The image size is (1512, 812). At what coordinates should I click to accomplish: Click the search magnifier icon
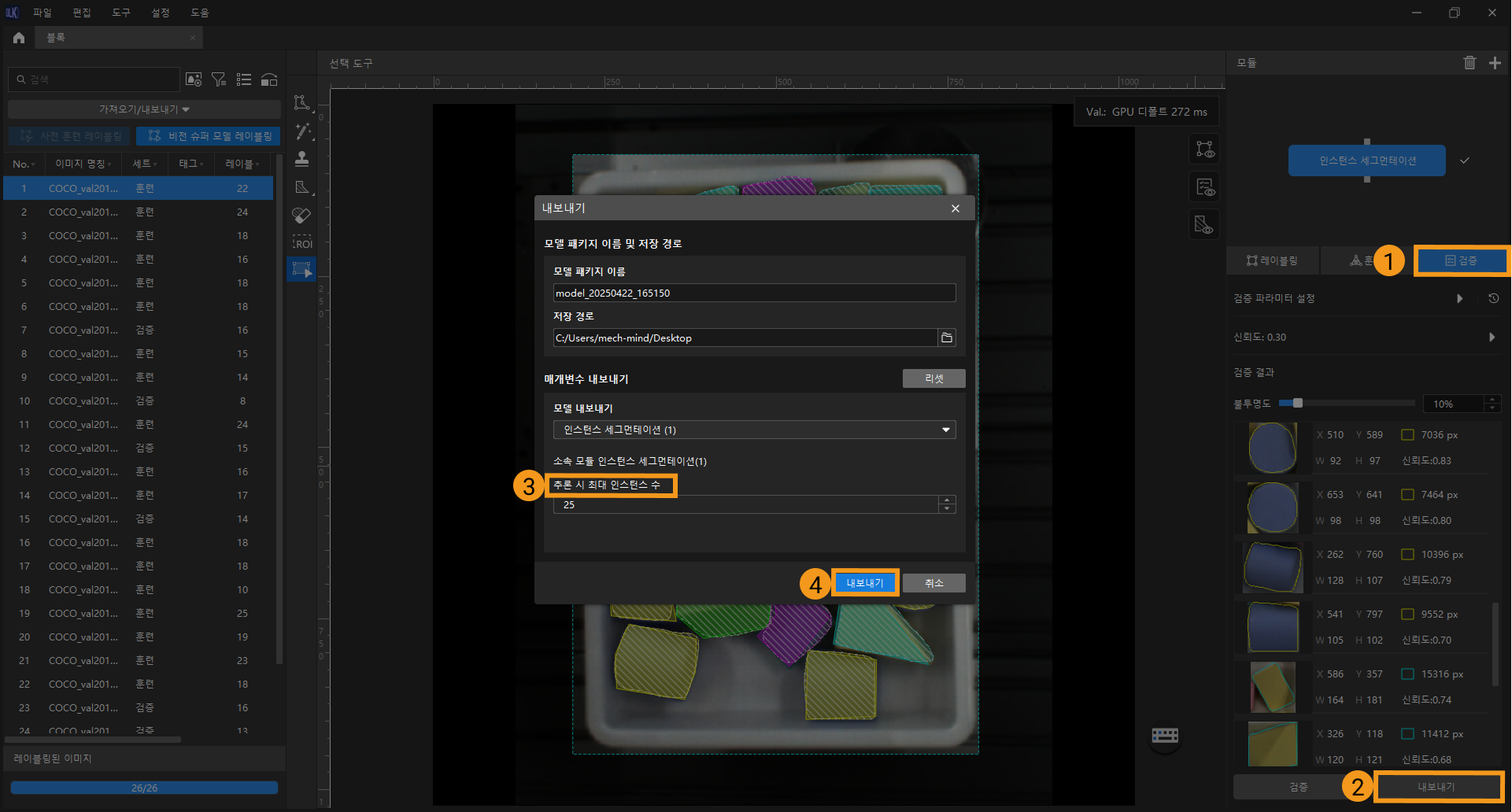(x=21, y=79)
